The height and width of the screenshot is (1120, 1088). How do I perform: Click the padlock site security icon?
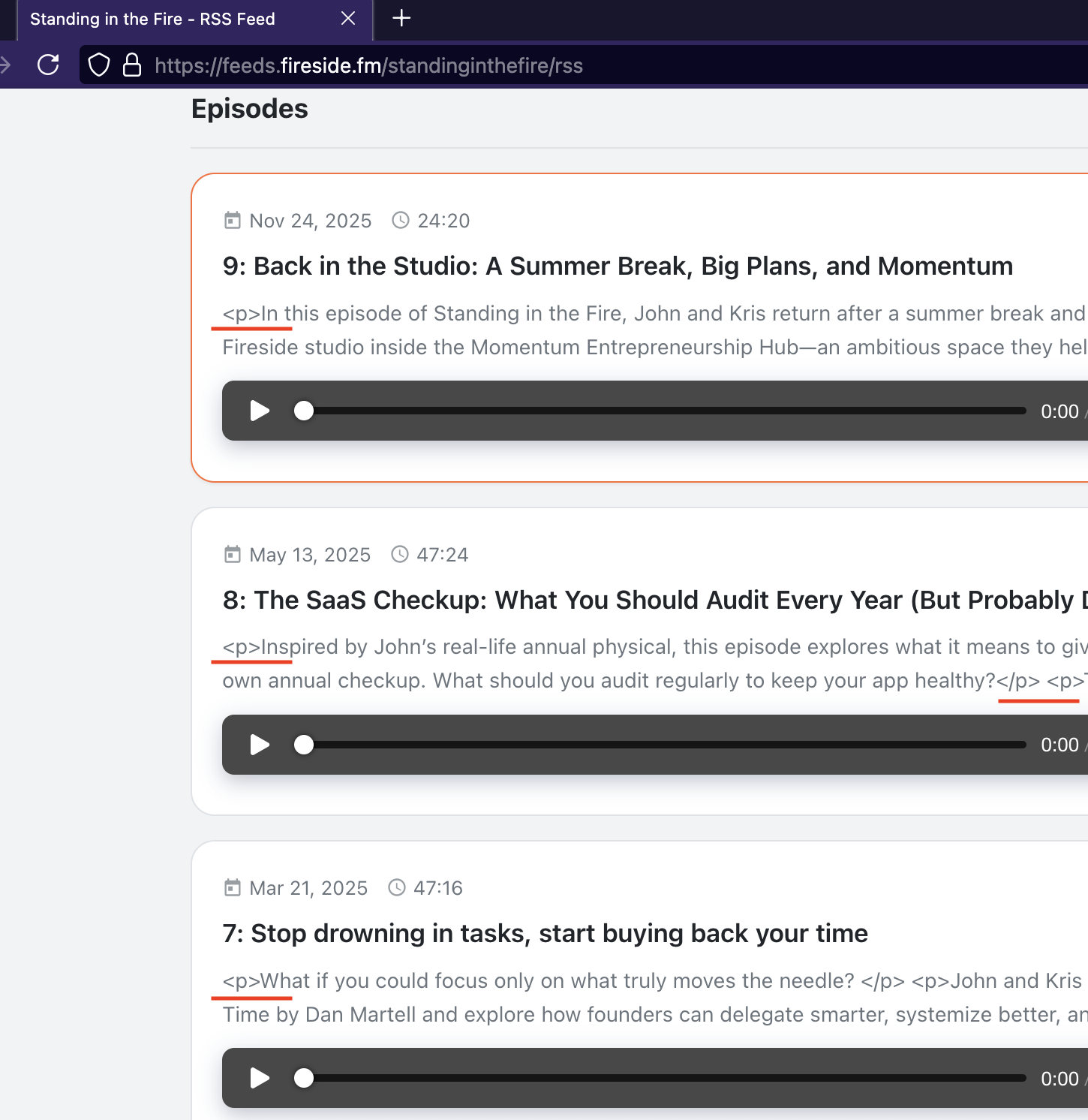[132, 65]
